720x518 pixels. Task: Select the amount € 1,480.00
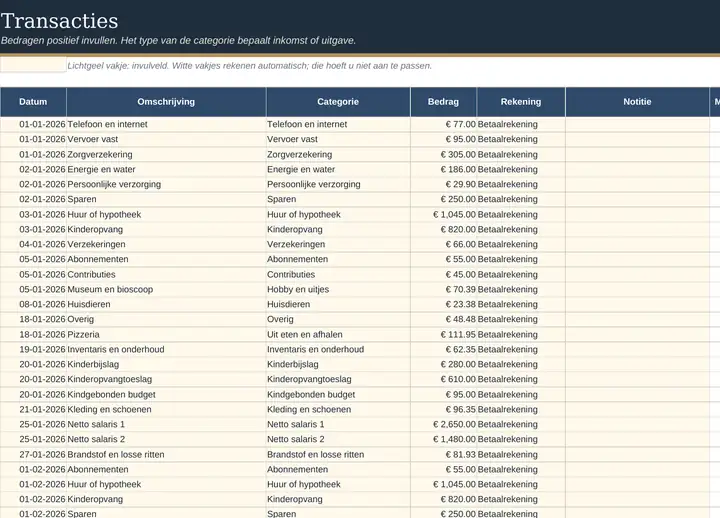pos(444,439)
